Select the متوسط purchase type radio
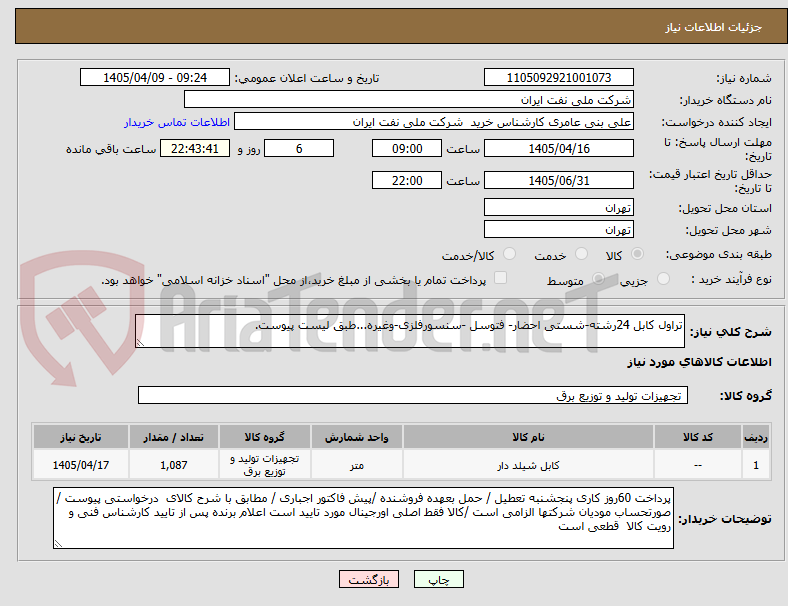Screen dimensions: 788x606 coord(598,279)
